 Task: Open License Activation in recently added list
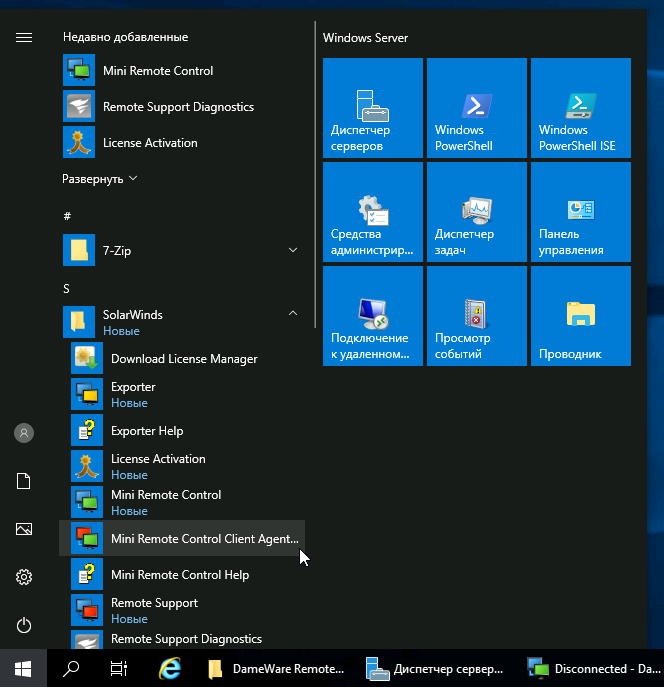(182, 142)
